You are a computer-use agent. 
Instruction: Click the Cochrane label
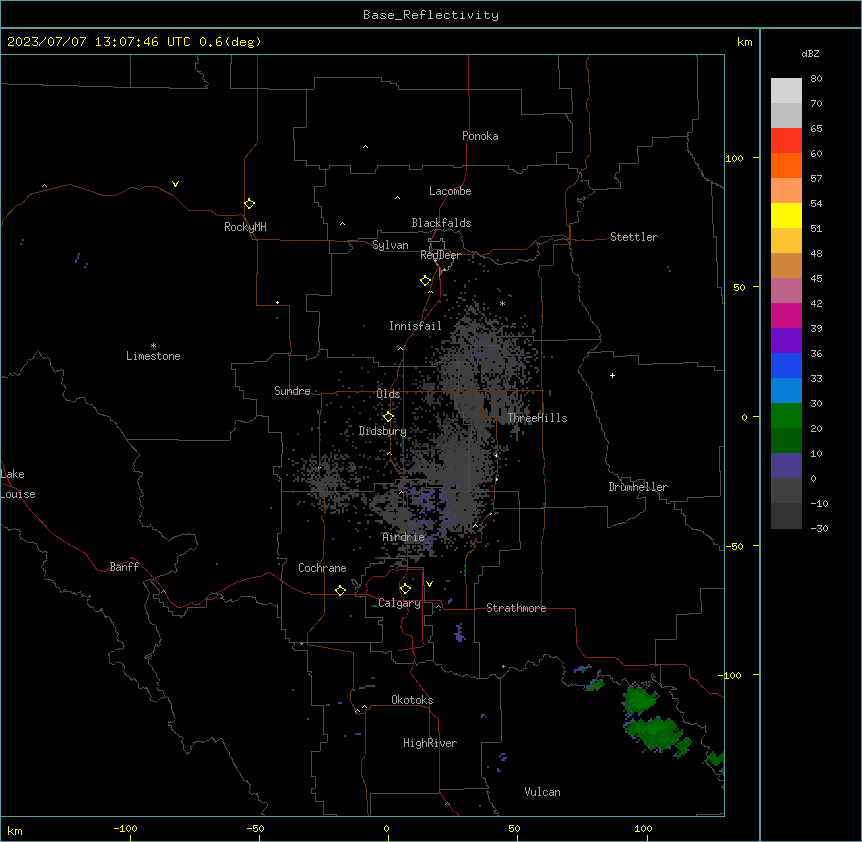322,568
